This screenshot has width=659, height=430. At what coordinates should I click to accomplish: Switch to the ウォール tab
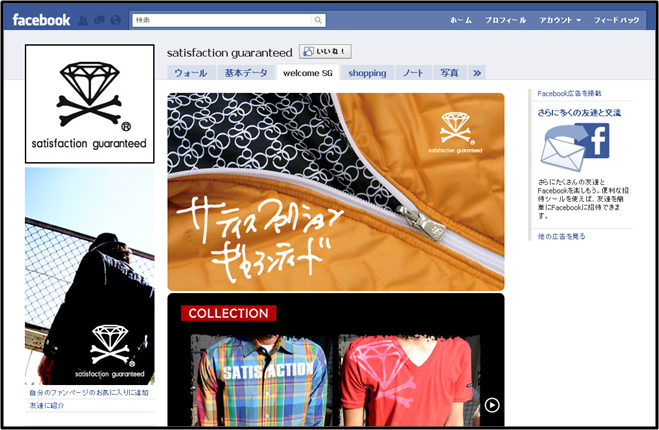191,73
